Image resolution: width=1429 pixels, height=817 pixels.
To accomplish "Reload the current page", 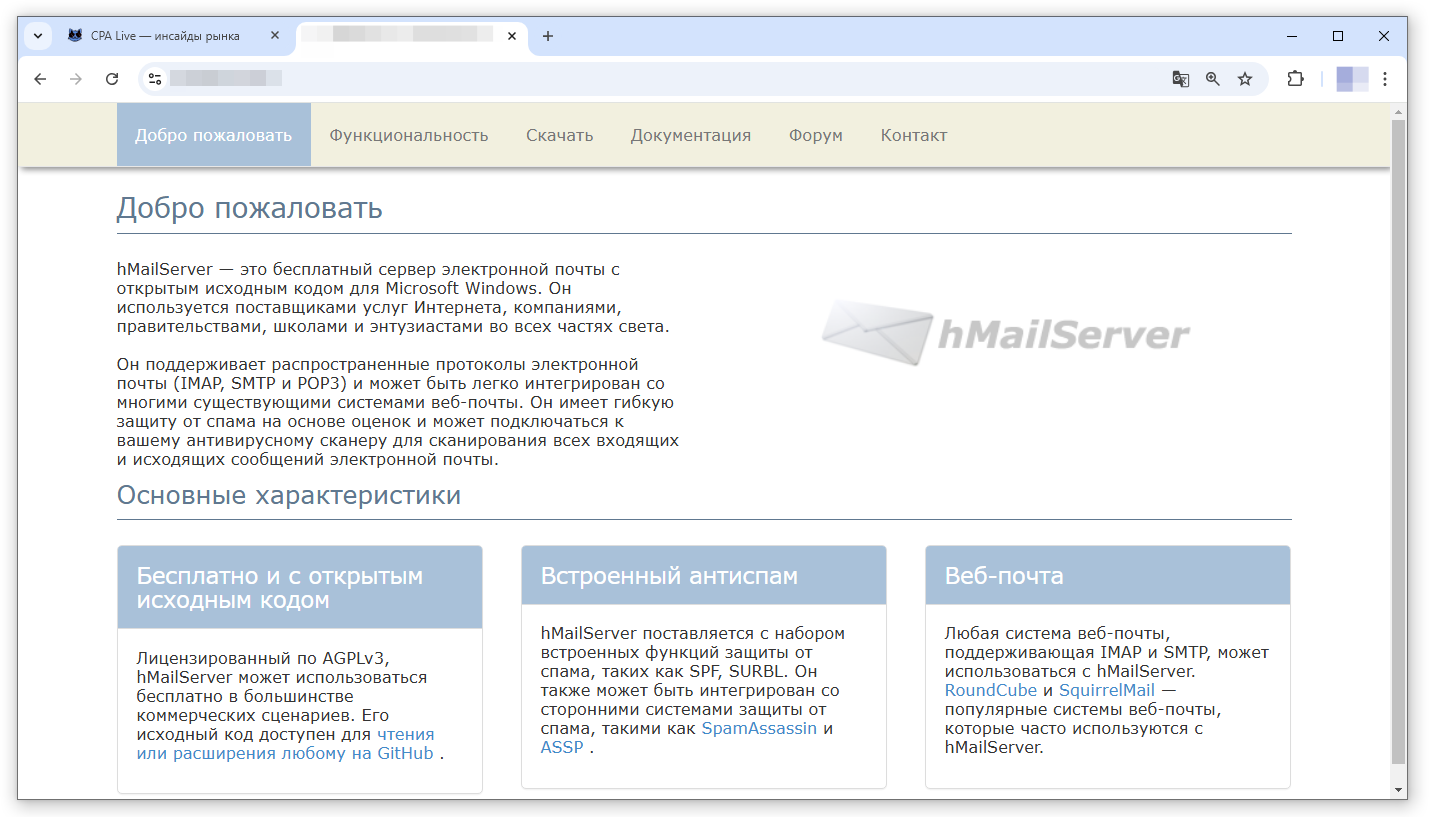I will tap(112, 79).
